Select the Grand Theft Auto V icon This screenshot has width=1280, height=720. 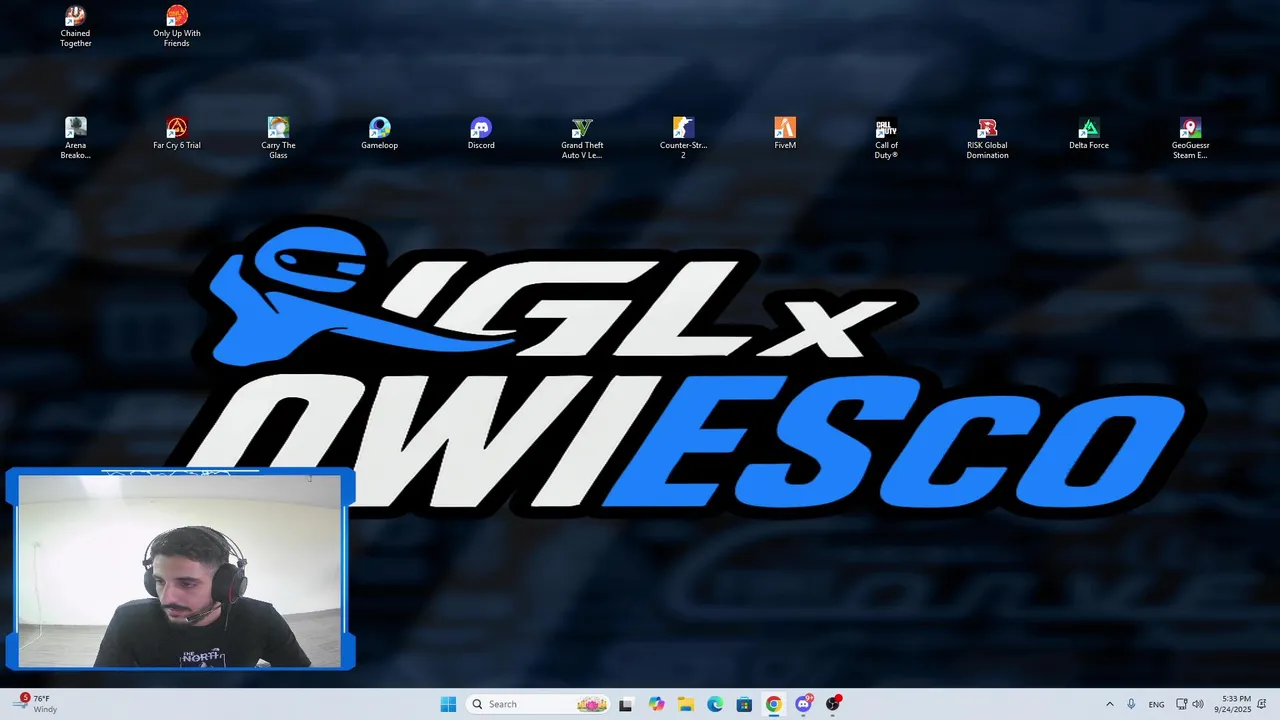click(x=582, y=139)
